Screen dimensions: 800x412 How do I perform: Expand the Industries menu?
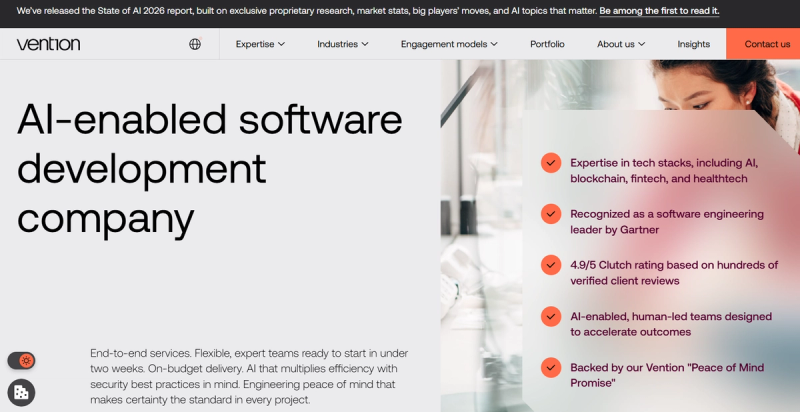tap(342, 44)
